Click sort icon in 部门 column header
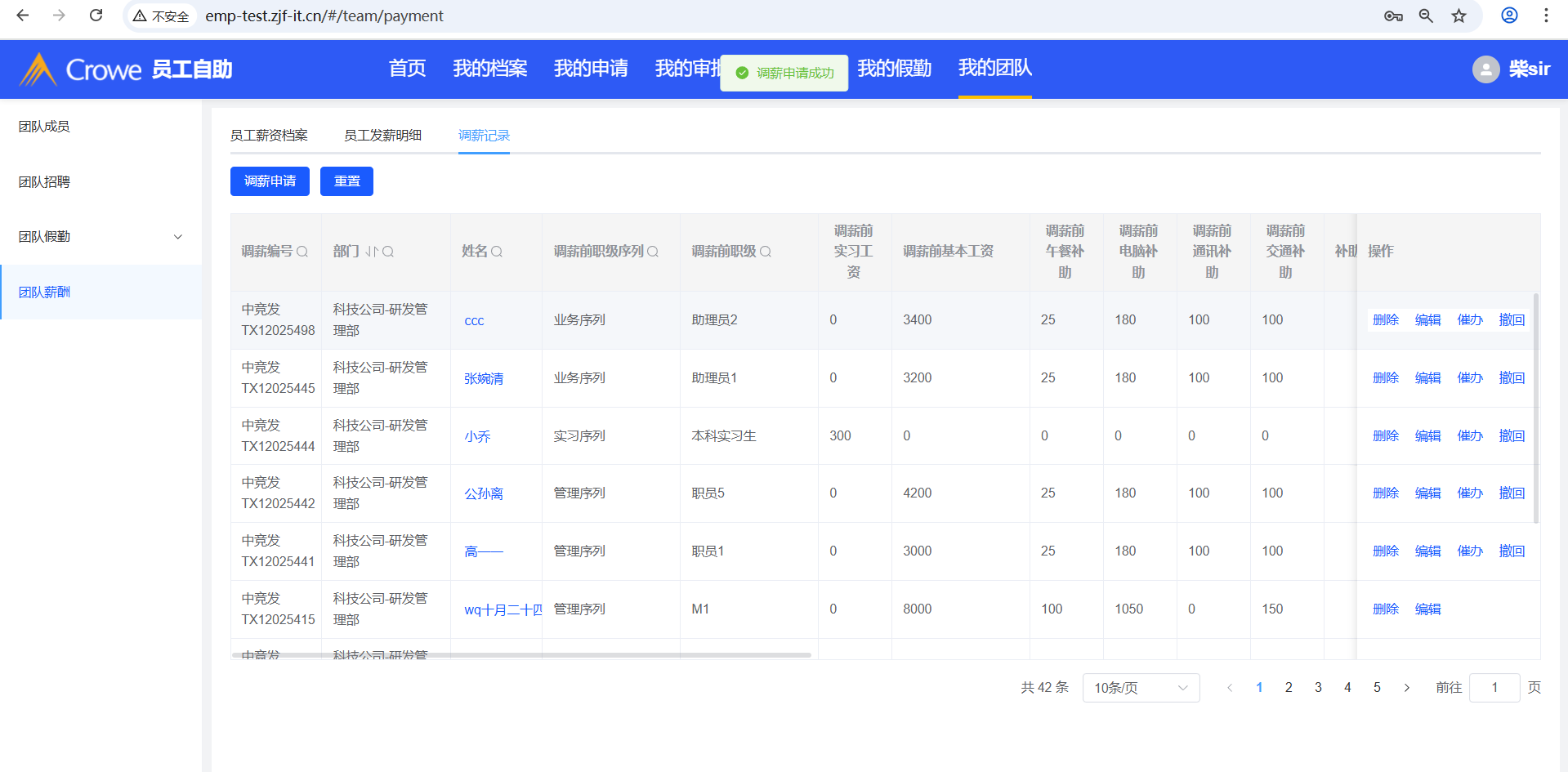 pos(372,252)
